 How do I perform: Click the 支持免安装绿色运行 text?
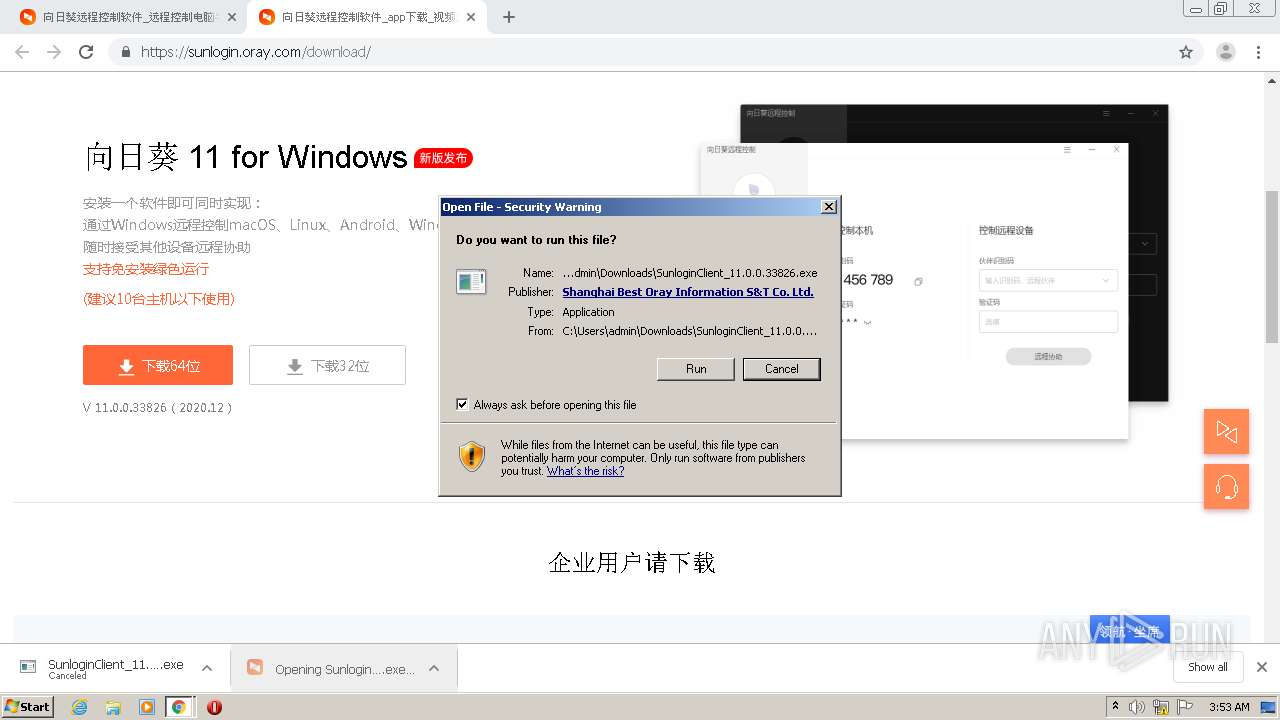(x=146, y=269)
